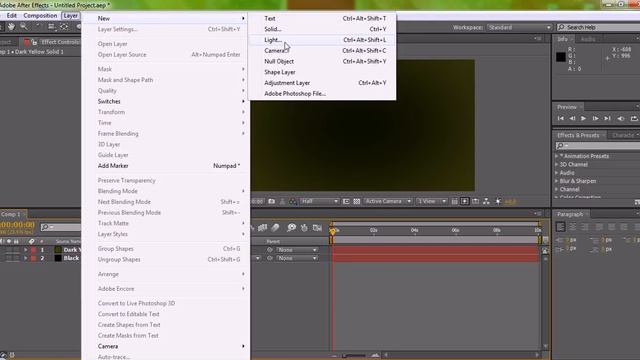This screenshot has width=640, height=360.
Task: Select the Hand tool in the toolbar
Action: click(x=11, y=27)
